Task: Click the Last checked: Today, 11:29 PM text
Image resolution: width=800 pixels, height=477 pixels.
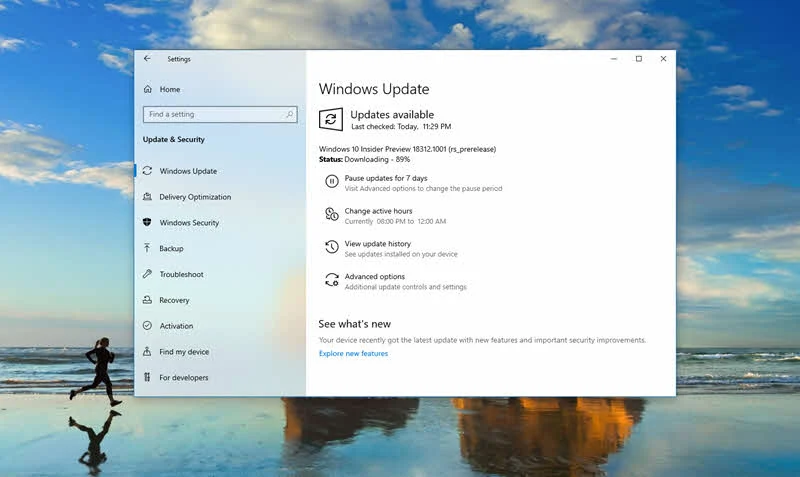Action: point(401,127)
